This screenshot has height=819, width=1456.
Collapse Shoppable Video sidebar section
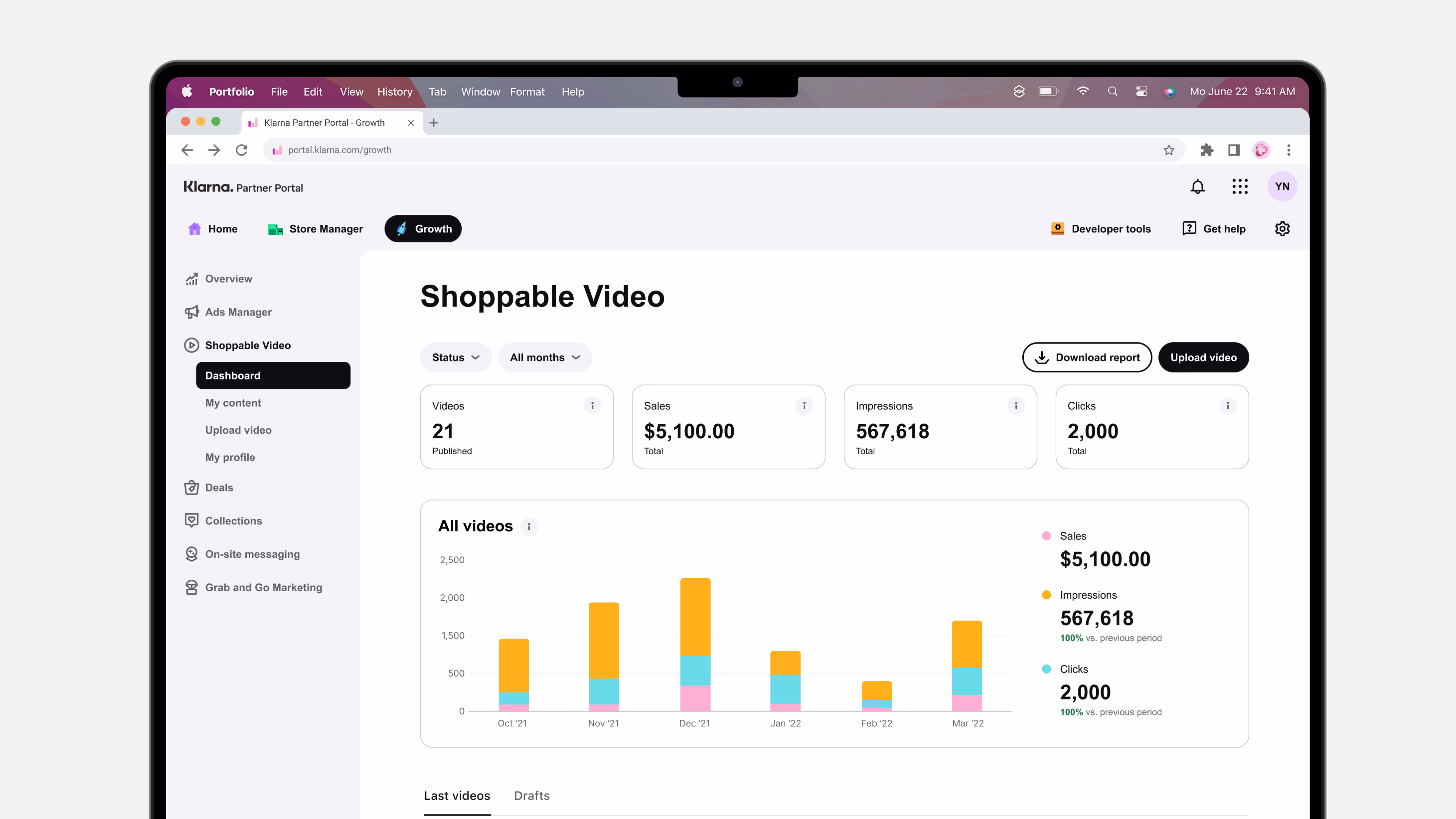coord(237,345)
